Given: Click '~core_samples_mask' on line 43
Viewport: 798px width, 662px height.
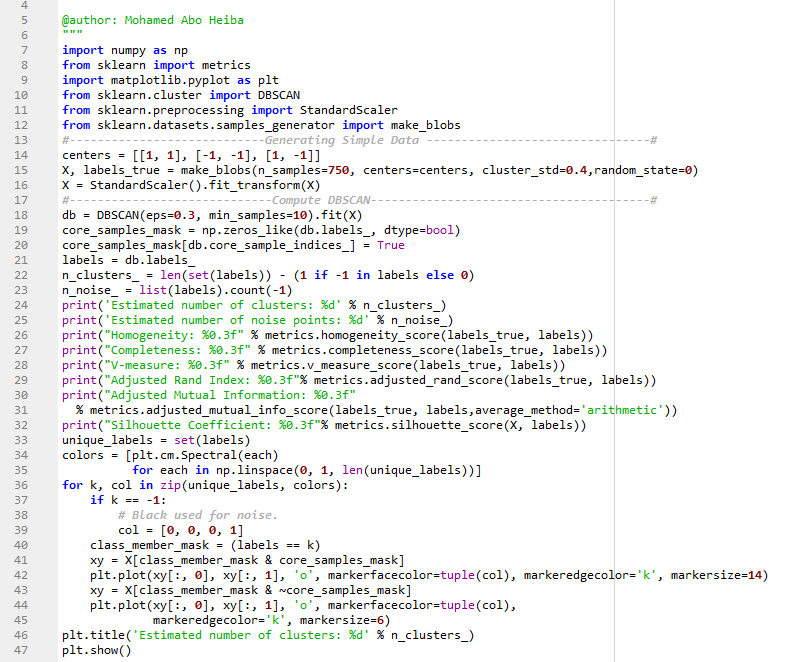Looking at the screenshot, I should click(x=341, y=590).
